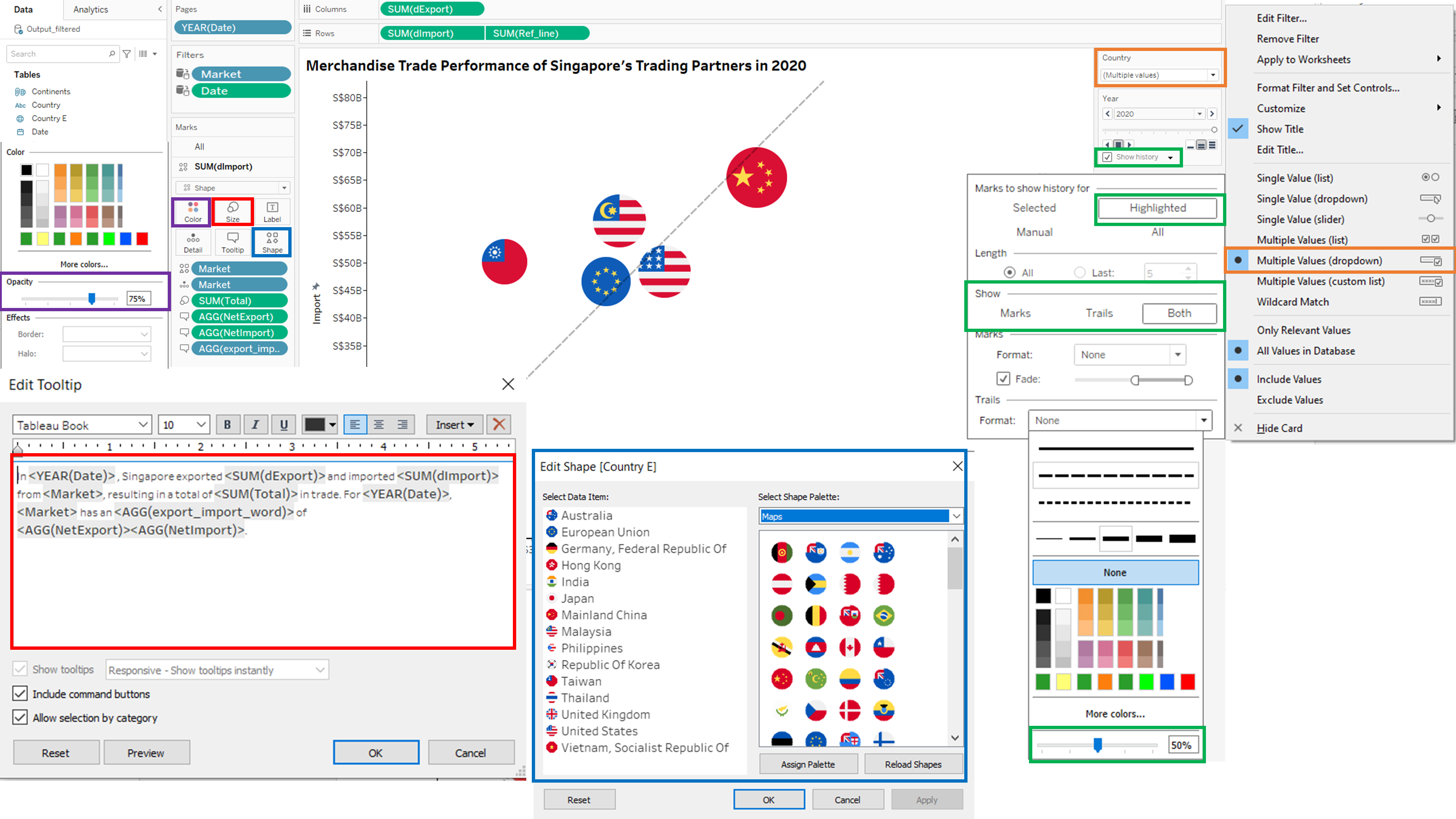Click Assign Palette button
The width and height of the screenshot is (1456, 819).
[808, 764]
